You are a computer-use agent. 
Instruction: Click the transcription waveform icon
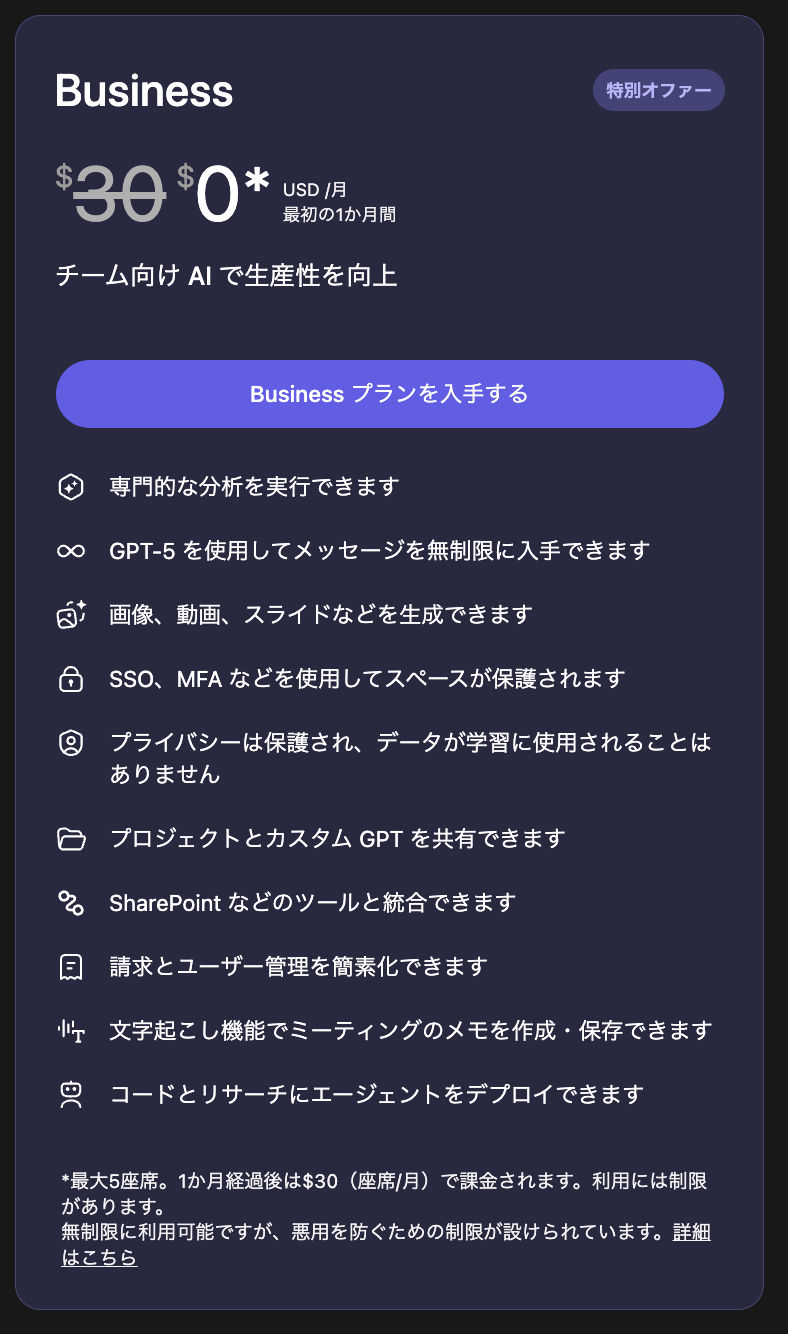[70, 1030]
